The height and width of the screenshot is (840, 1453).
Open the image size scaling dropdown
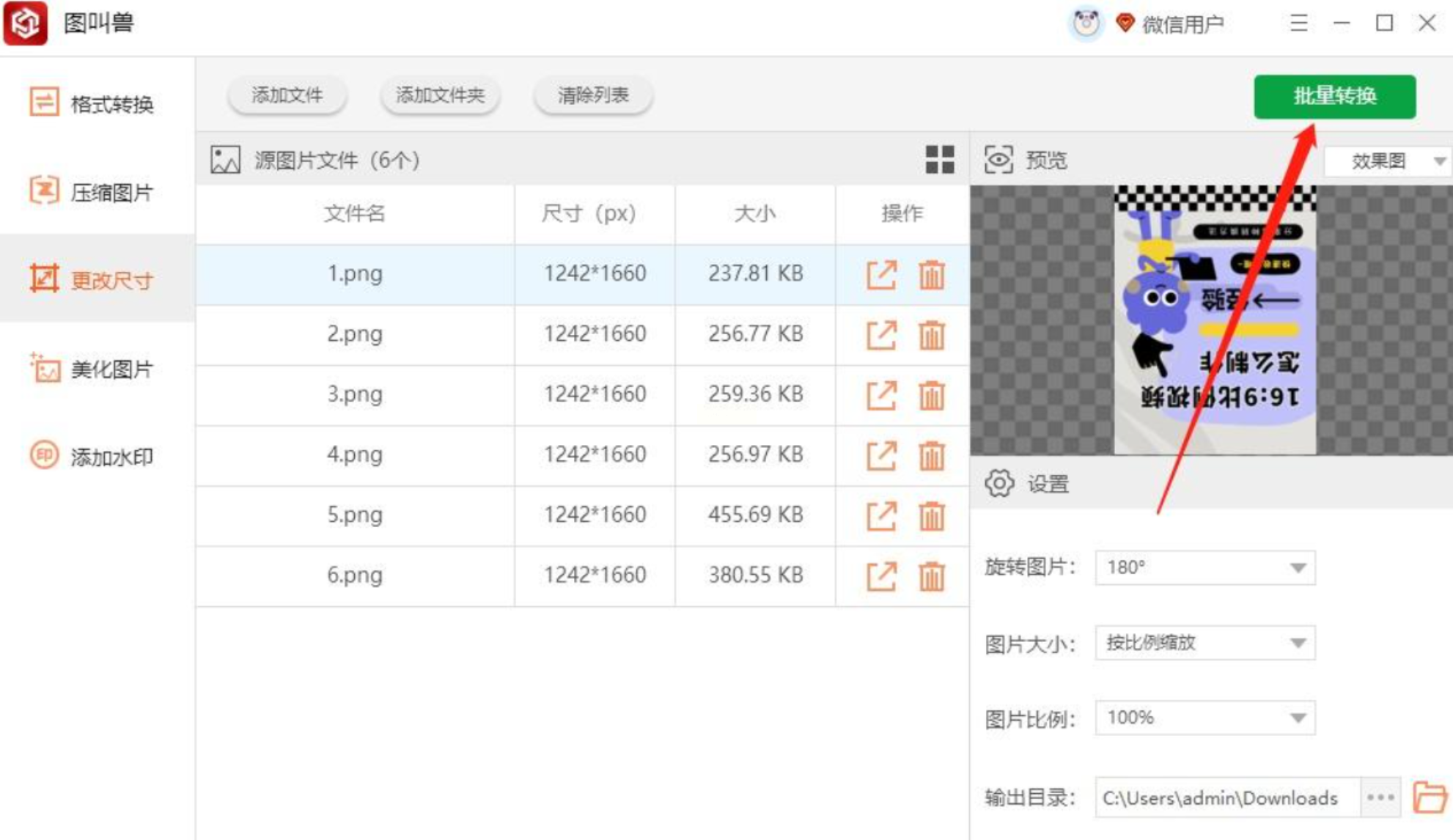(1204, 643)
